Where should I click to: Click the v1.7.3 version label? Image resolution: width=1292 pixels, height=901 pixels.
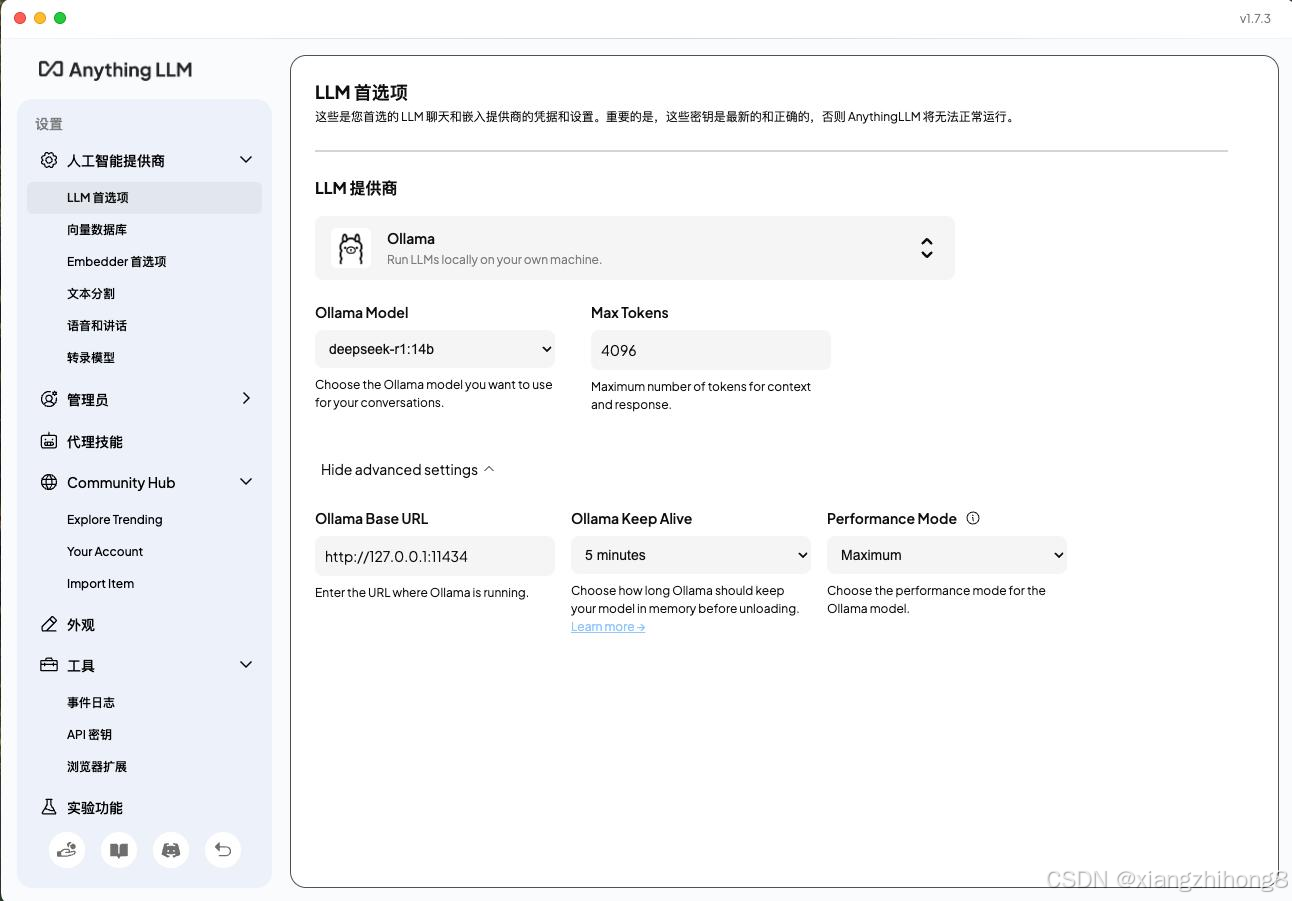(x=1255, y=18)
